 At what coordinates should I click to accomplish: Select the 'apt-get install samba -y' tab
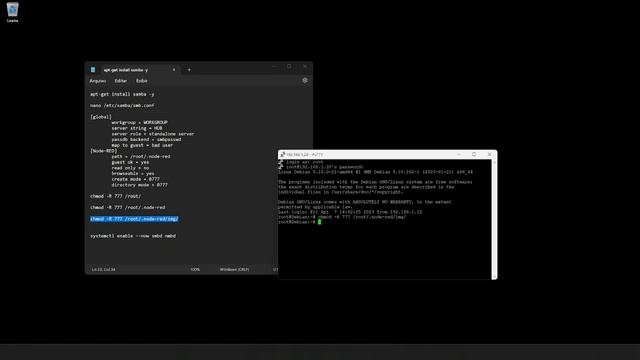pyautogui.click(x=126, y=70)
